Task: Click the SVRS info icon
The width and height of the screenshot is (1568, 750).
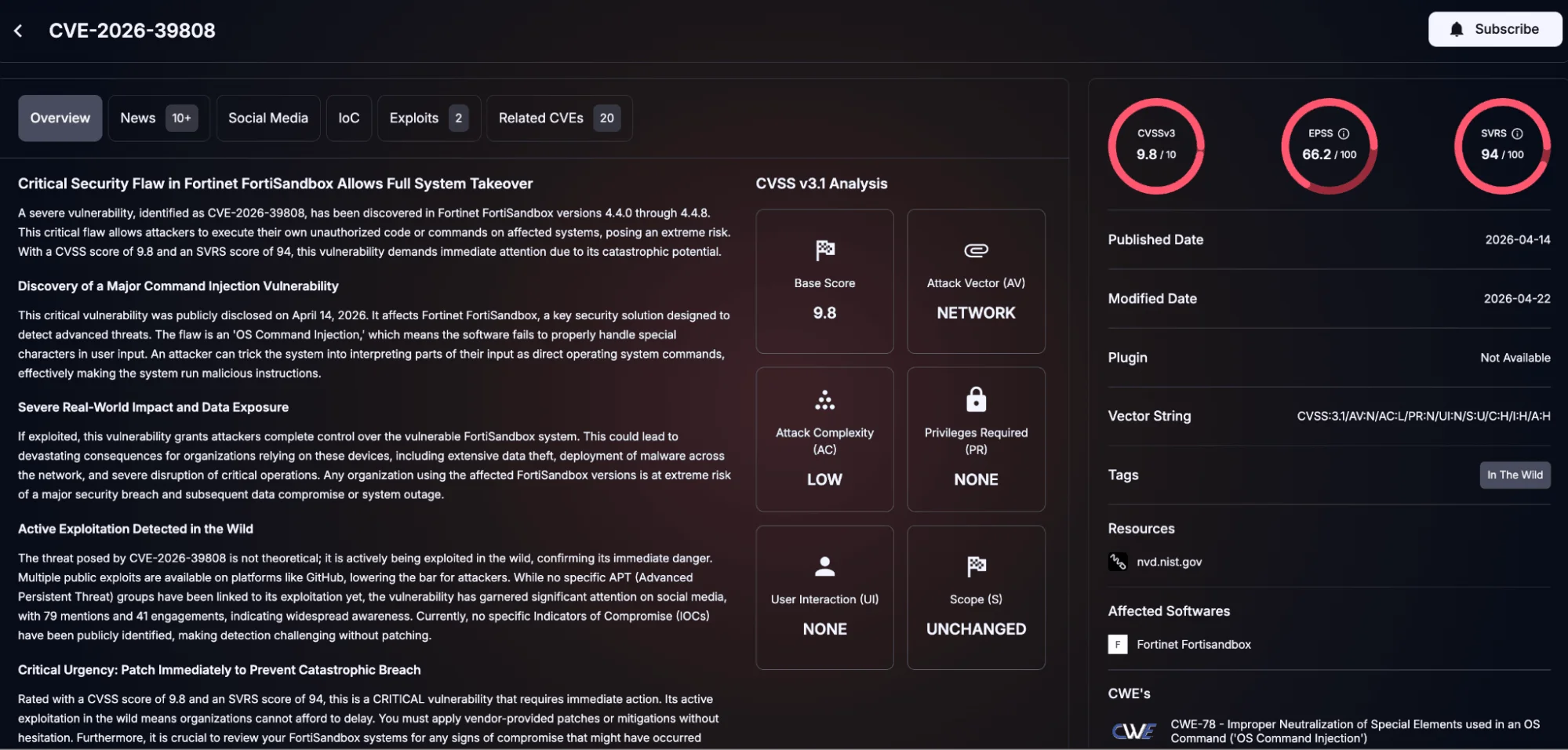Action: pyautogui.click(x=1516, y=133)
